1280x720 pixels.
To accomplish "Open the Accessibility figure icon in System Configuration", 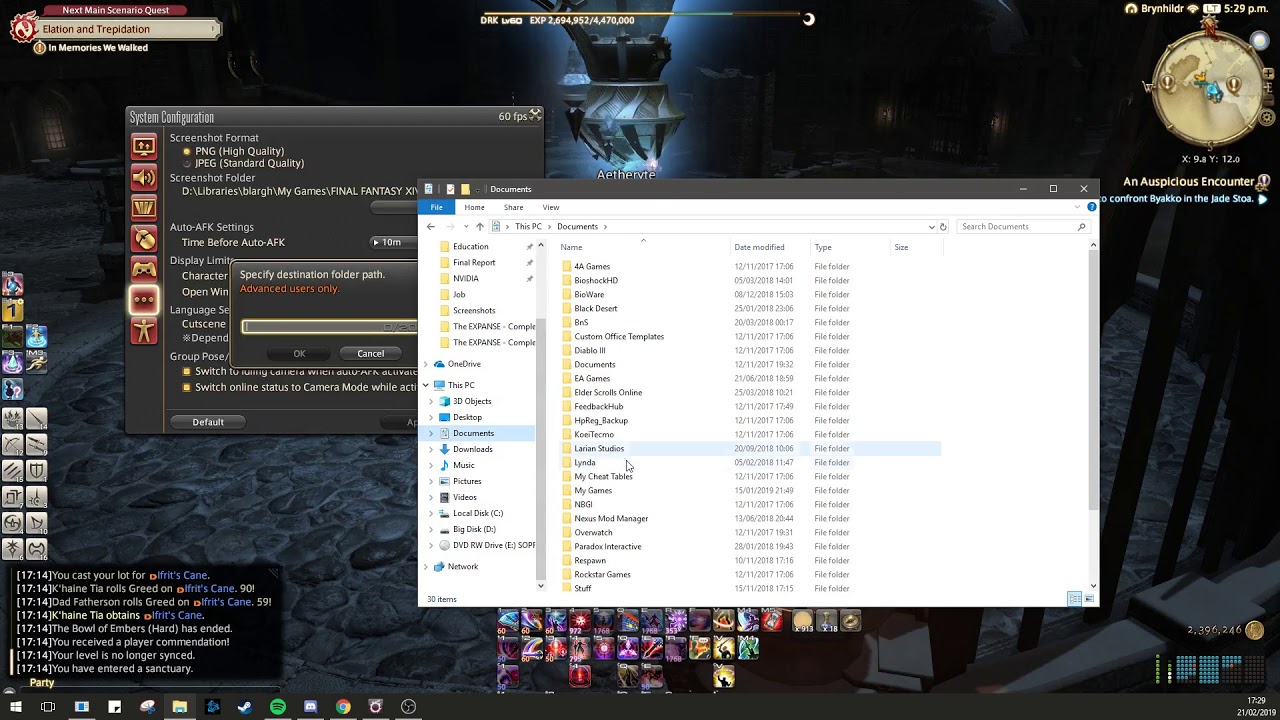I will click(144, 330).
